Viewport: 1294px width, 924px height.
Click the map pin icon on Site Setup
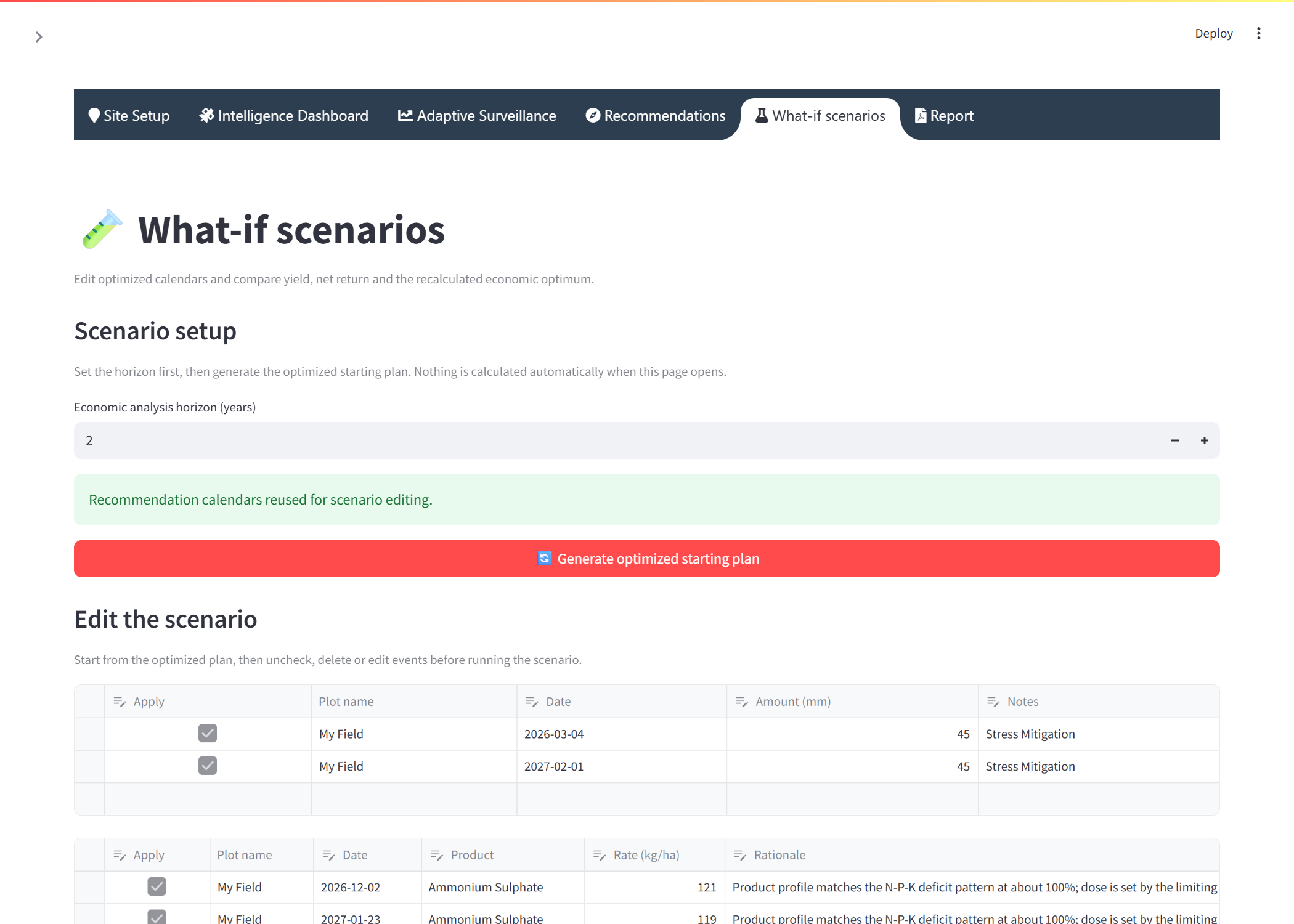[x=94, y=115]
